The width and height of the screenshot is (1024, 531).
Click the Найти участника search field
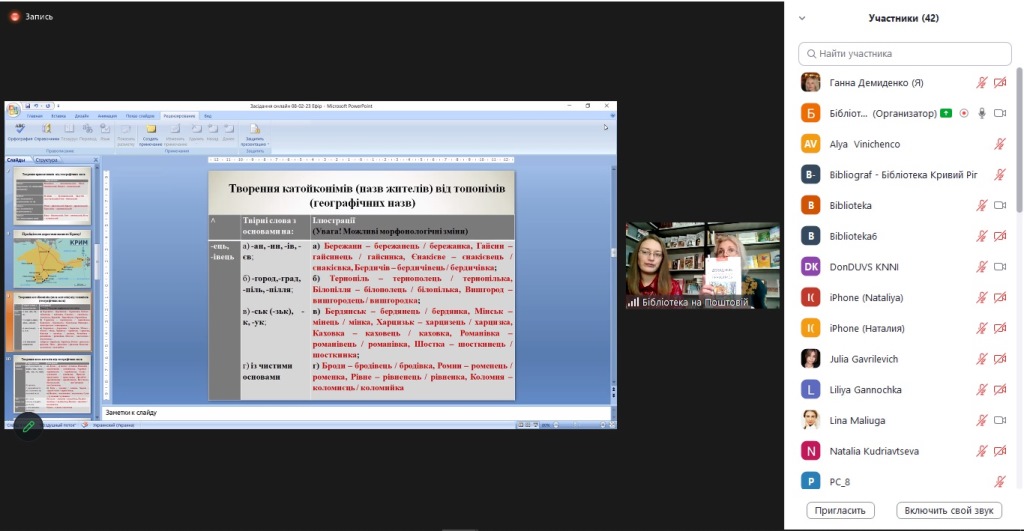(x=905, y=53)
